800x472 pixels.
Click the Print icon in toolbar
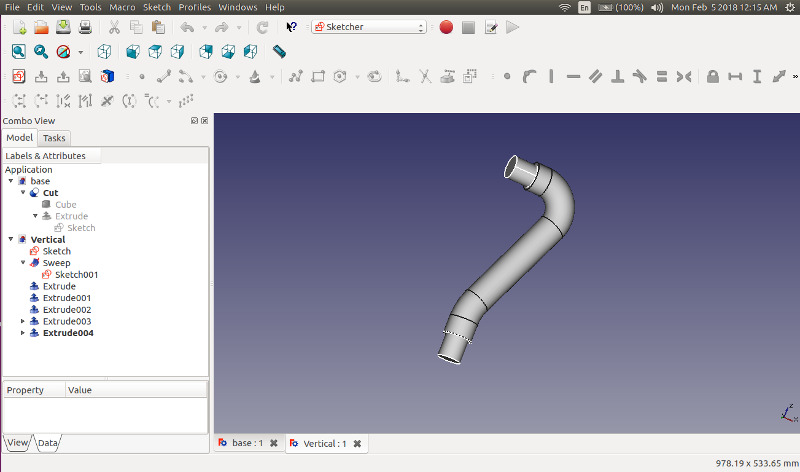[x=86, y=27]
